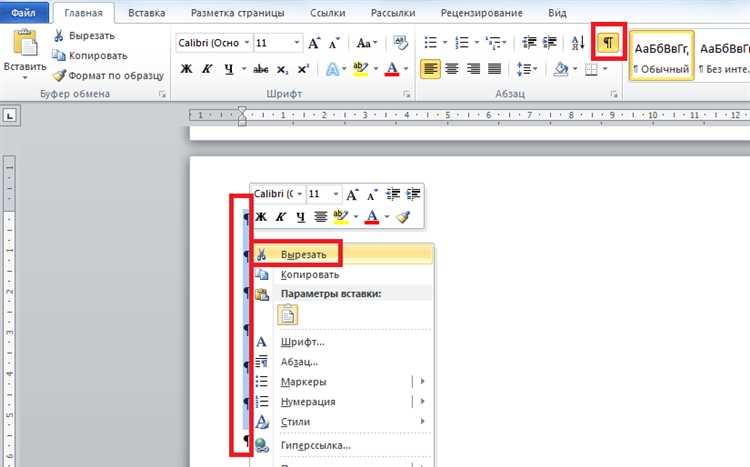
Task: Toggle italic К in the ribbon
Action: [207, 69]
